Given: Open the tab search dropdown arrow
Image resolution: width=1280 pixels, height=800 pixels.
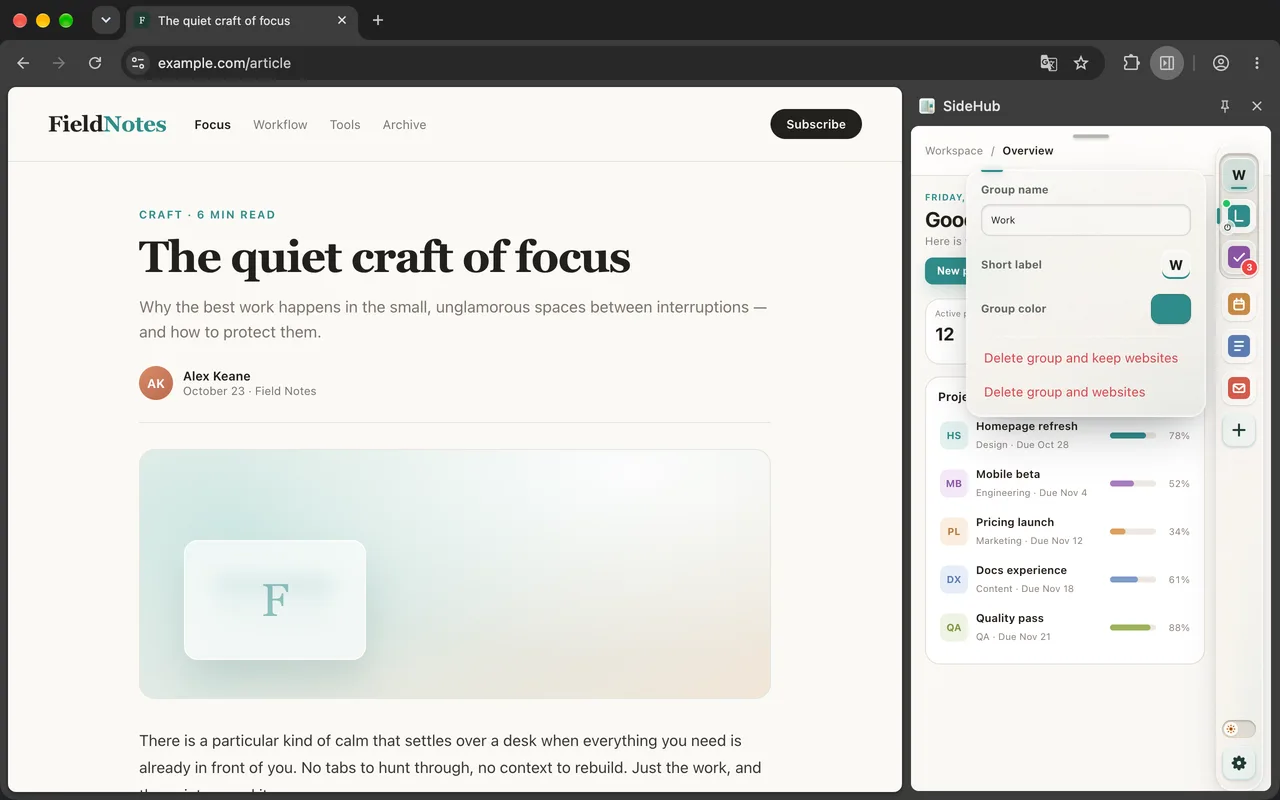Looking at the screenshot, I should click(105, 20).
